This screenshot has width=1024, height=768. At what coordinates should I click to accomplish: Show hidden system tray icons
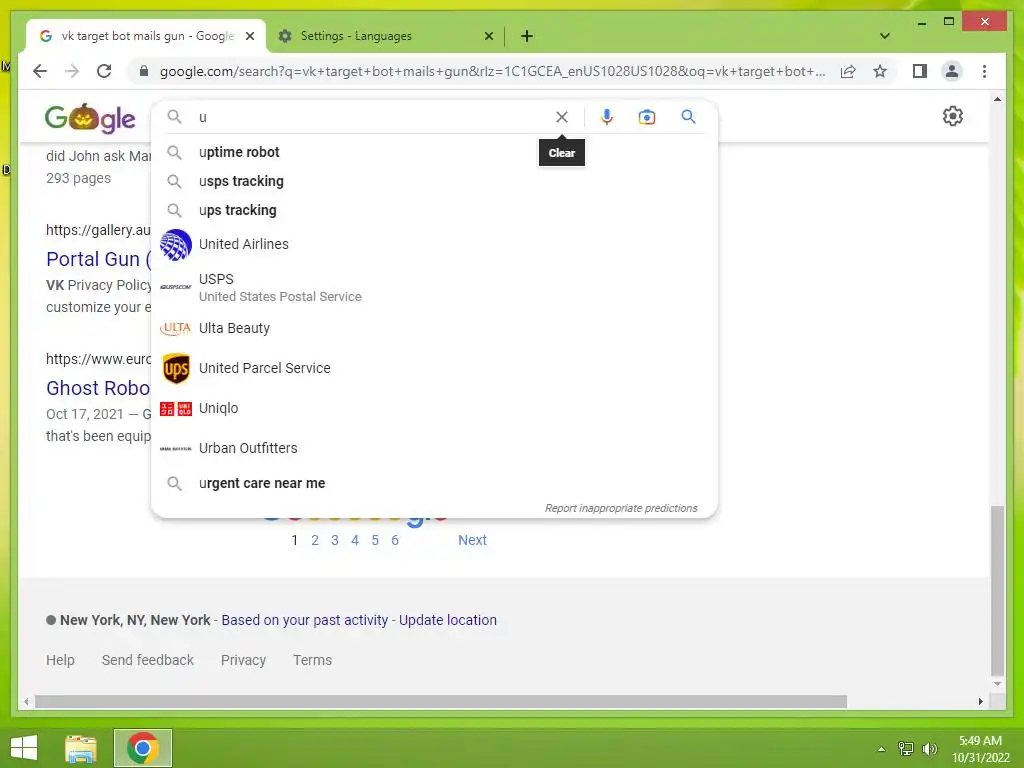(881, 749)
